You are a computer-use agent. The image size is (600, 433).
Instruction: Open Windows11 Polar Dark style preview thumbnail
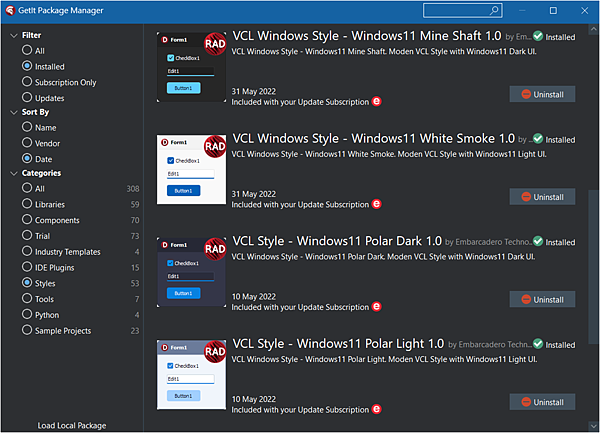pos(191,272)
